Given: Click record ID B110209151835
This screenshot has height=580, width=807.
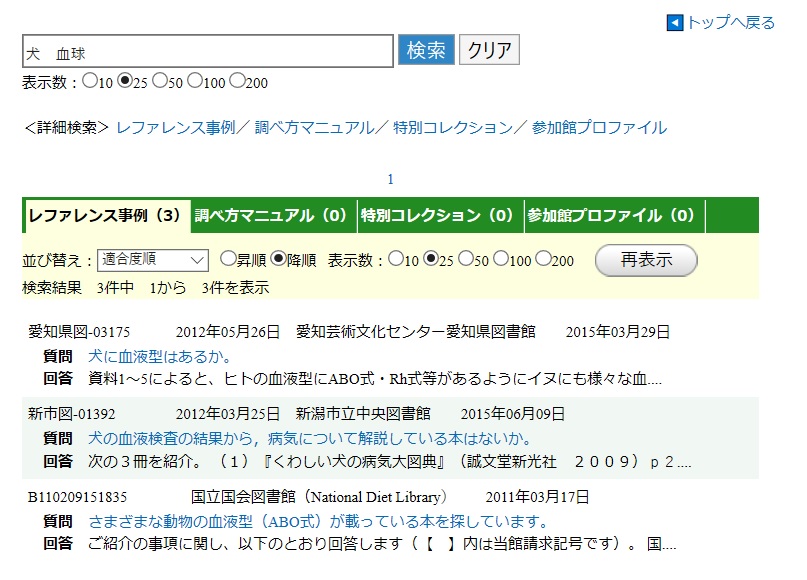Looking at the screenshot, I should (77, 497).
